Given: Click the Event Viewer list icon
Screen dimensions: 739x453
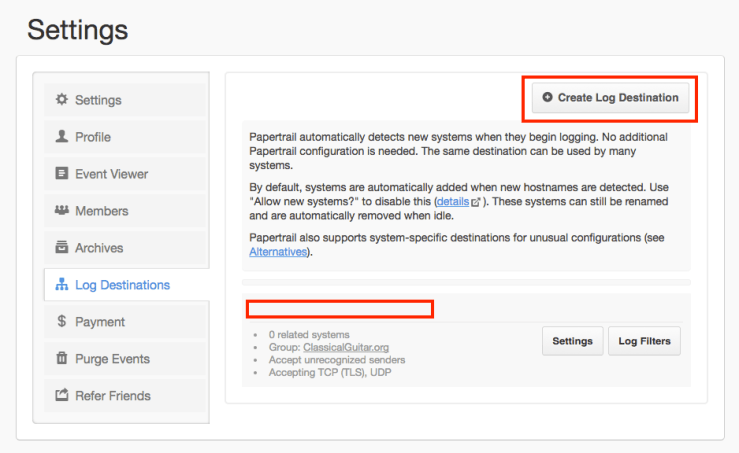Looking at the screenshot, I should [62, 174].
